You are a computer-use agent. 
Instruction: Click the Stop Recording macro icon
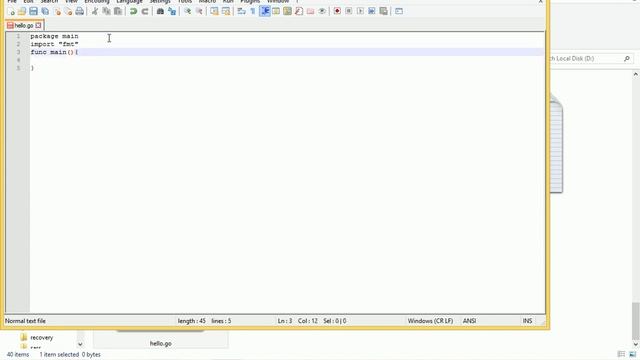349,11
